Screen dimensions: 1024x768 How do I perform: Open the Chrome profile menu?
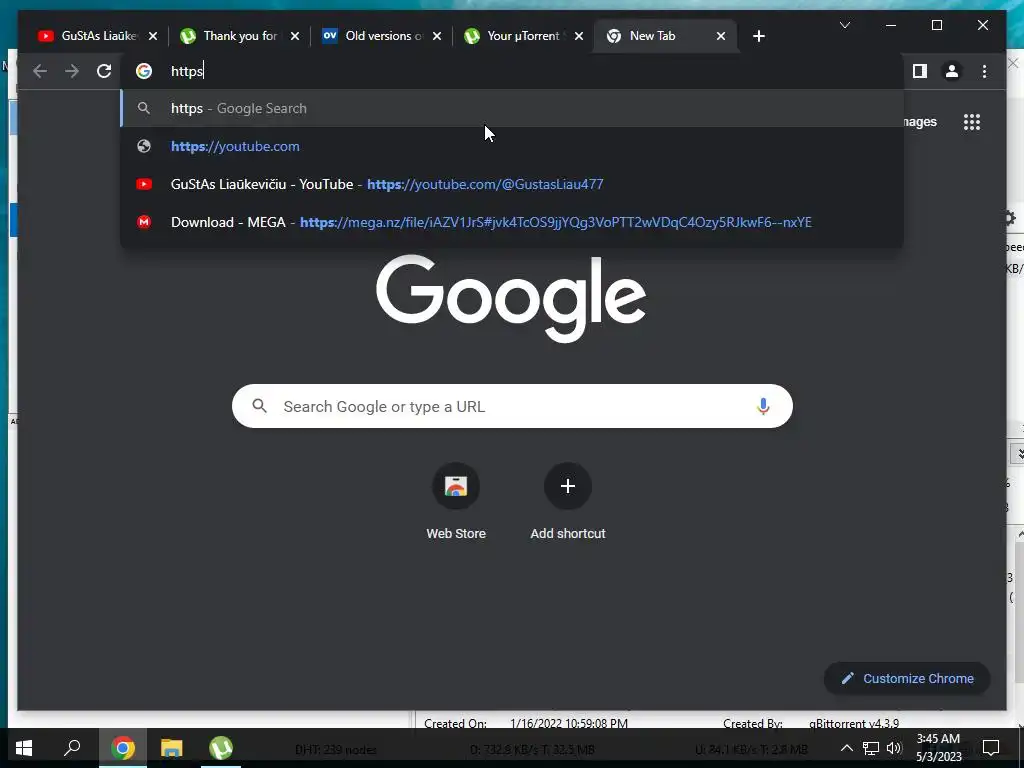tap(952, 71)
